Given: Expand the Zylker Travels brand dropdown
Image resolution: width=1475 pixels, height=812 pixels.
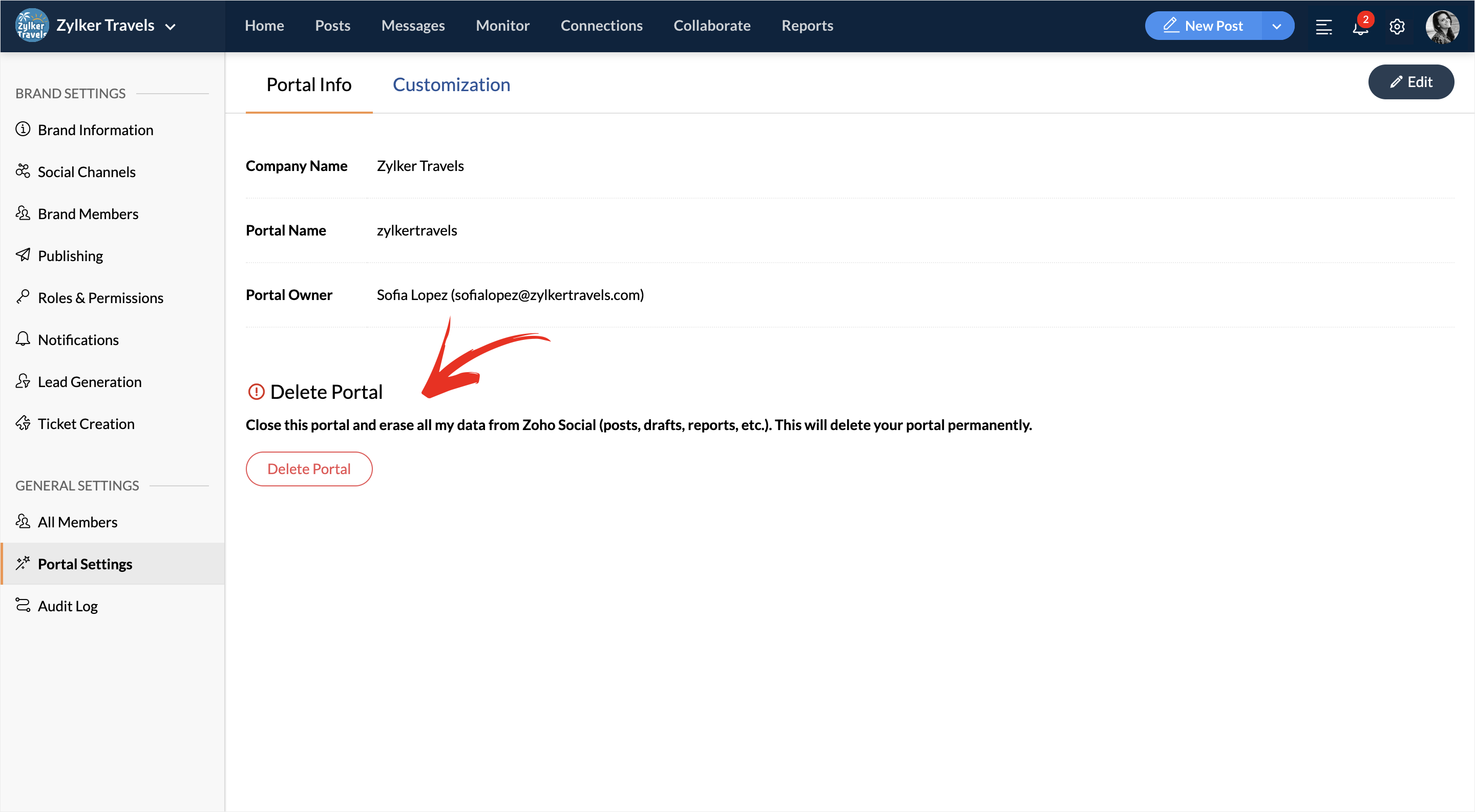Looking at the screenshot, I should point(170,26).
